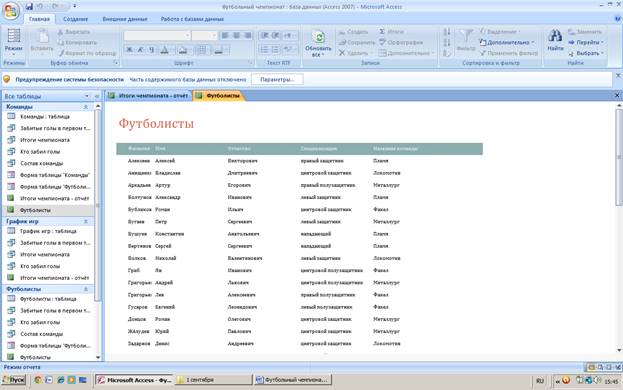Click Заменить replace command
This screenshot has height=390, width=623.
click(x=585, y=32)
